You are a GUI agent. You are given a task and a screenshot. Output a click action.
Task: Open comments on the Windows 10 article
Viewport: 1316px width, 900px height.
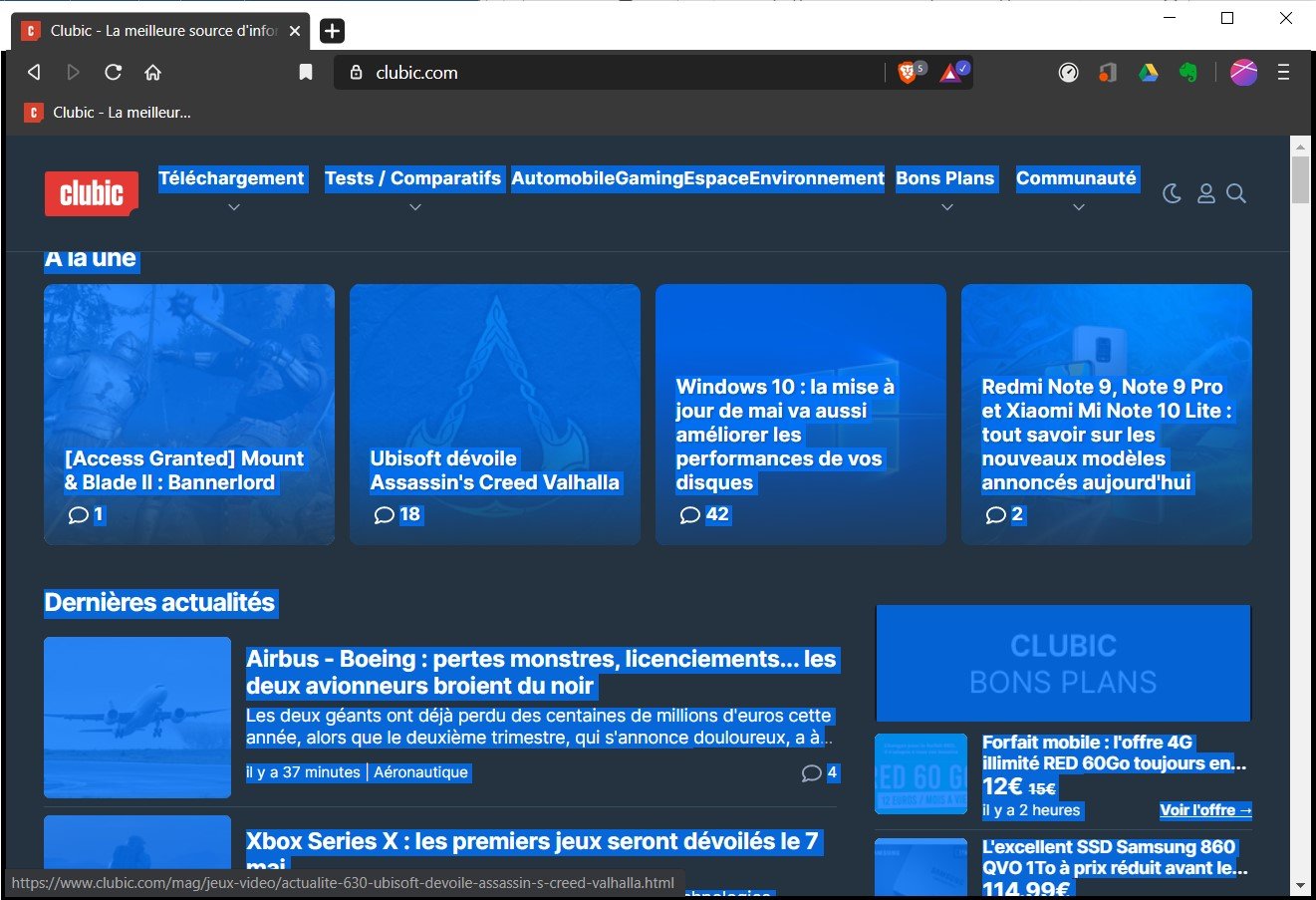tap(703, 515)
